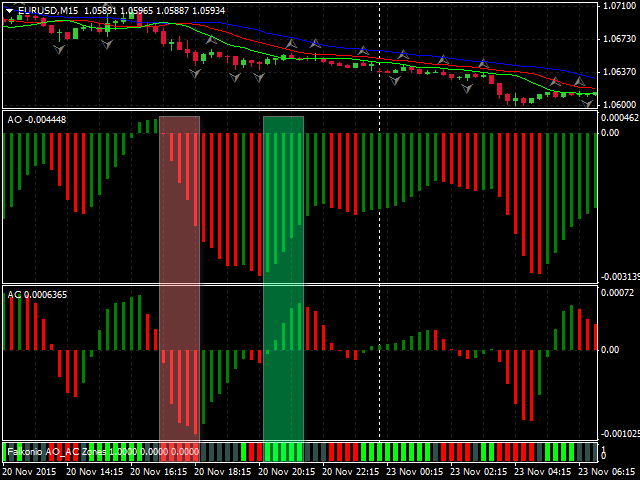The width and height of the screenshot is (640, 480).
Task: Click the 23 Nov 06:15 time label
Action: tap(612, 471)
